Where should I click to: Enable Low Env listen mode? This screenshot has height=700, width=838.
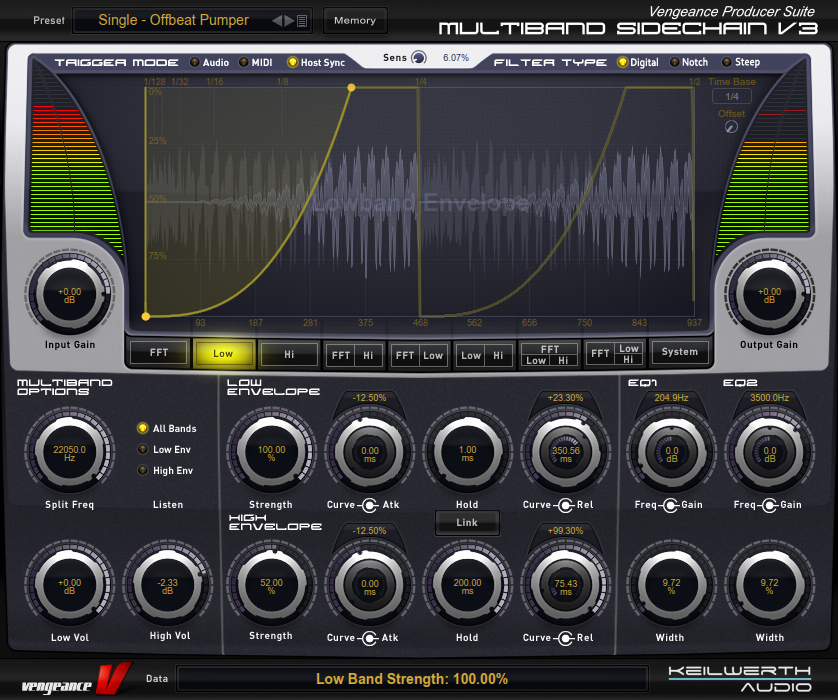[x=143, y=449]
